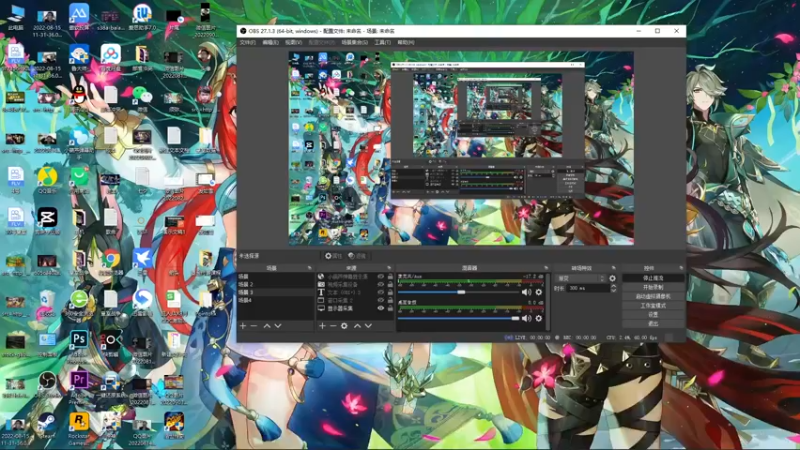Open the 工具(T) menu

point(382,43)
